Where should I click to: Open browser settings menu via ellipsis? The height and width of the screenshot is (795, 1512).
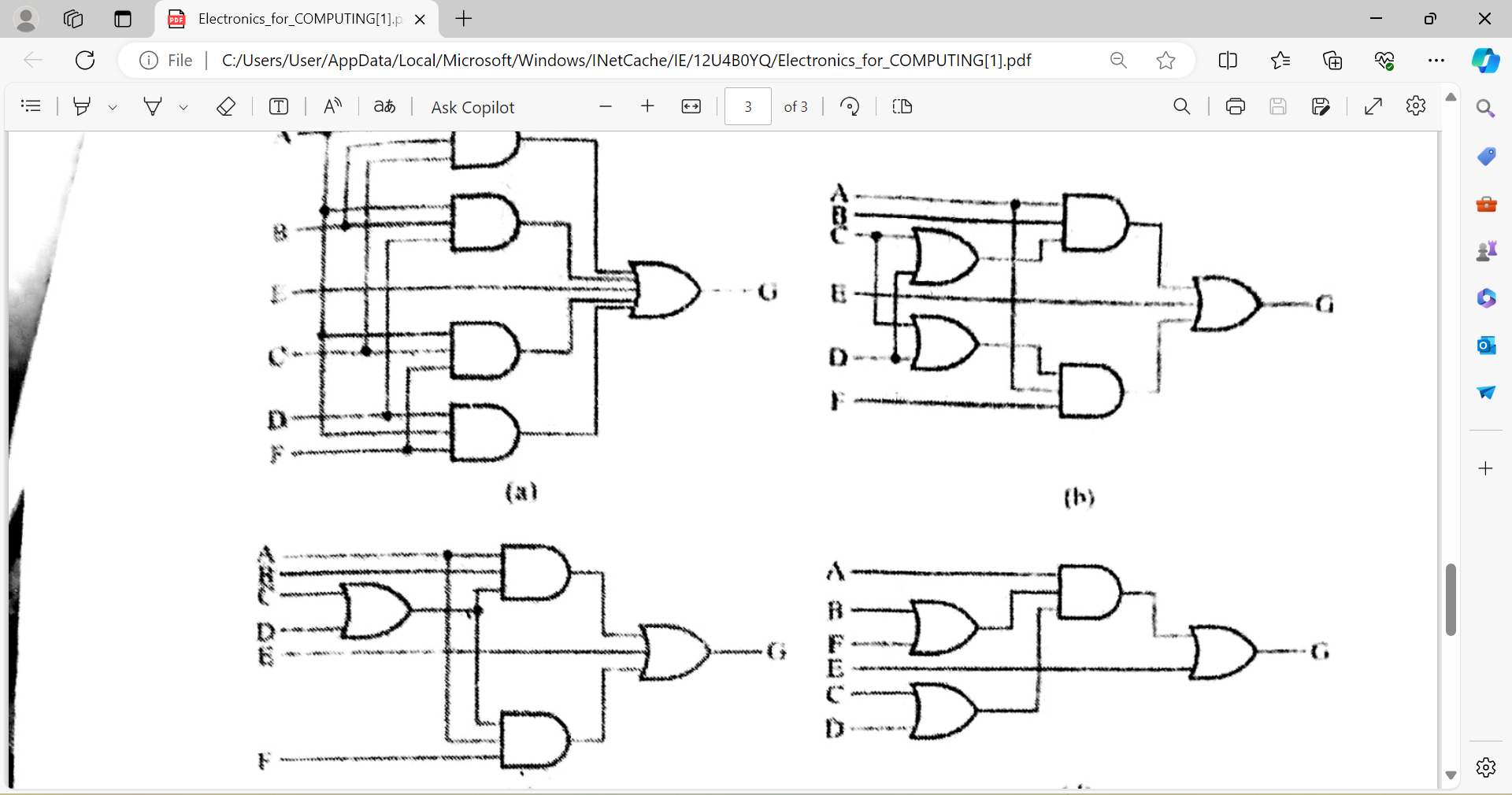click(x=1437, y=60)
